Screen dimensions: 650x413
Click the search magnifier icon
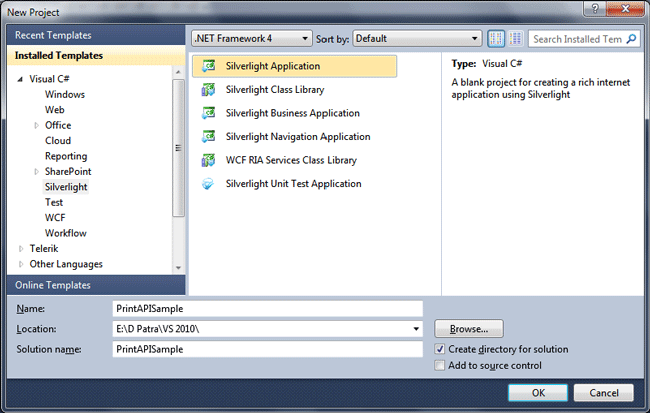631,39
